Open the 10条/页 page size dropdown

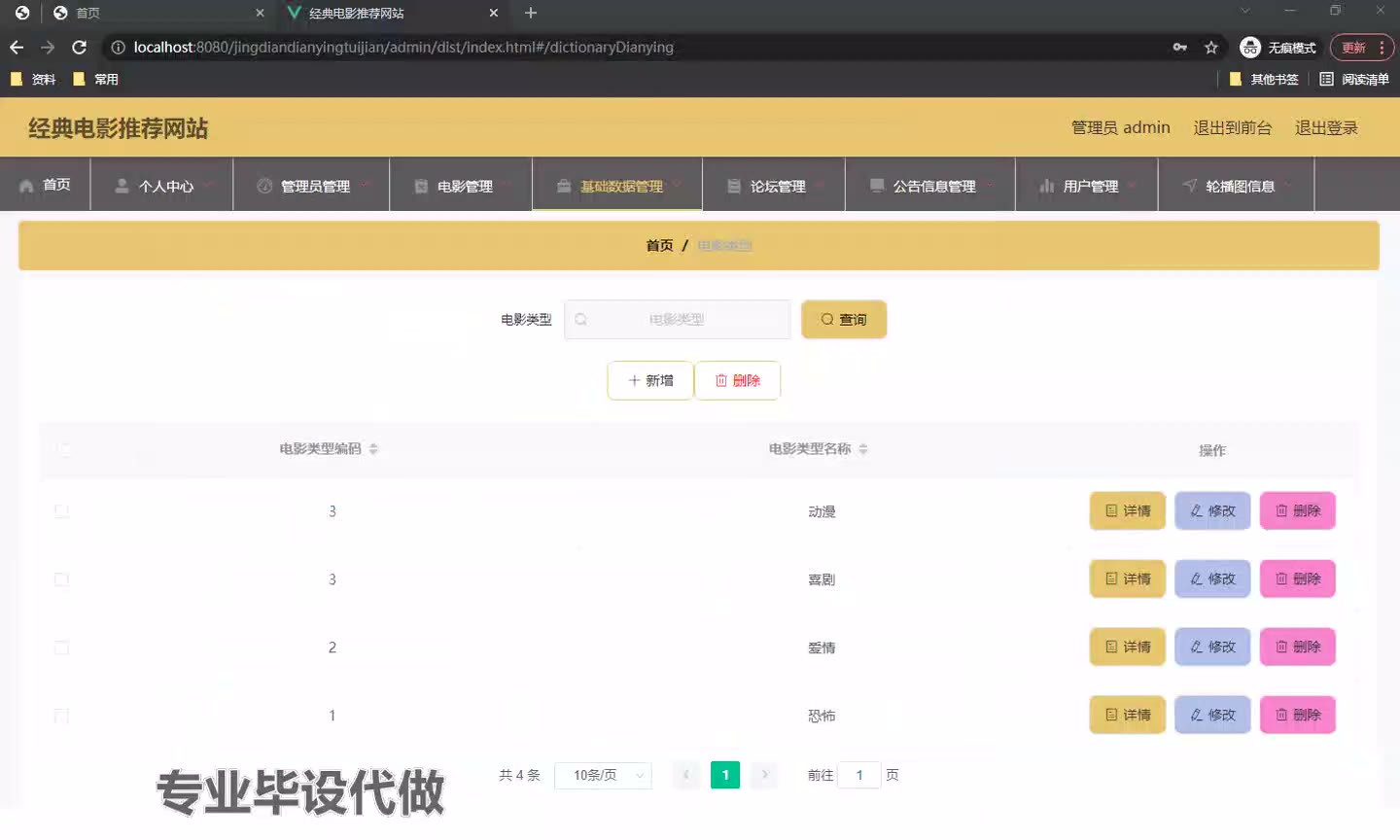coord(603,775)
